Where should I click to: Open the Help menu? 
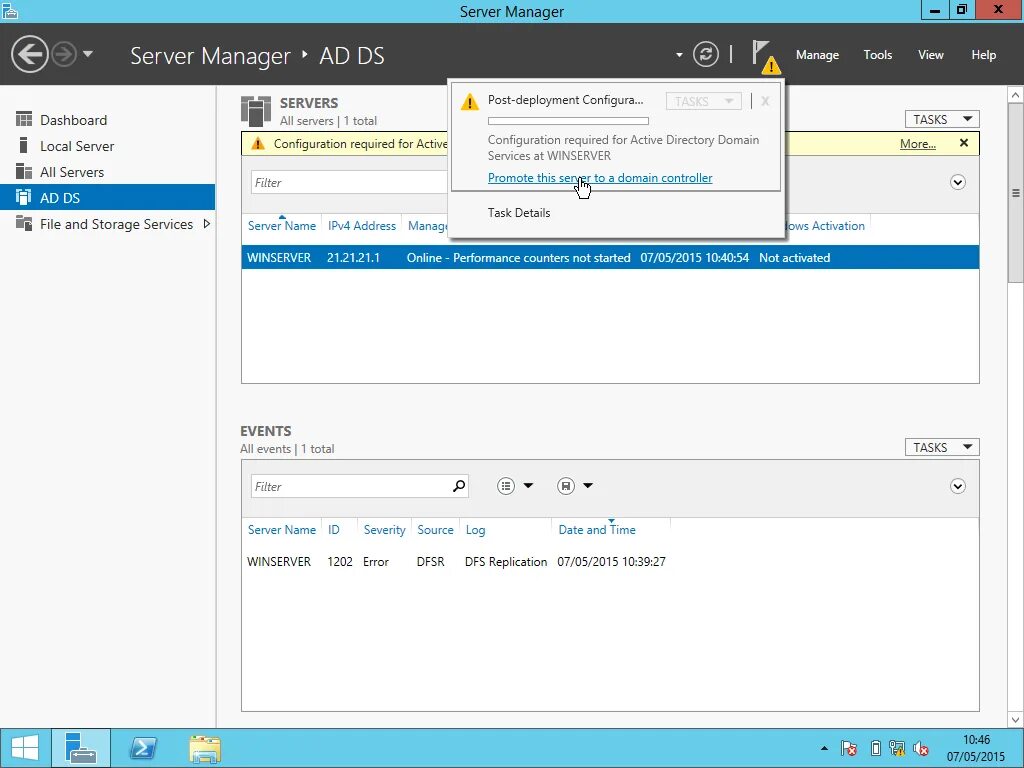pyautogui.click(x=983, y=55)
